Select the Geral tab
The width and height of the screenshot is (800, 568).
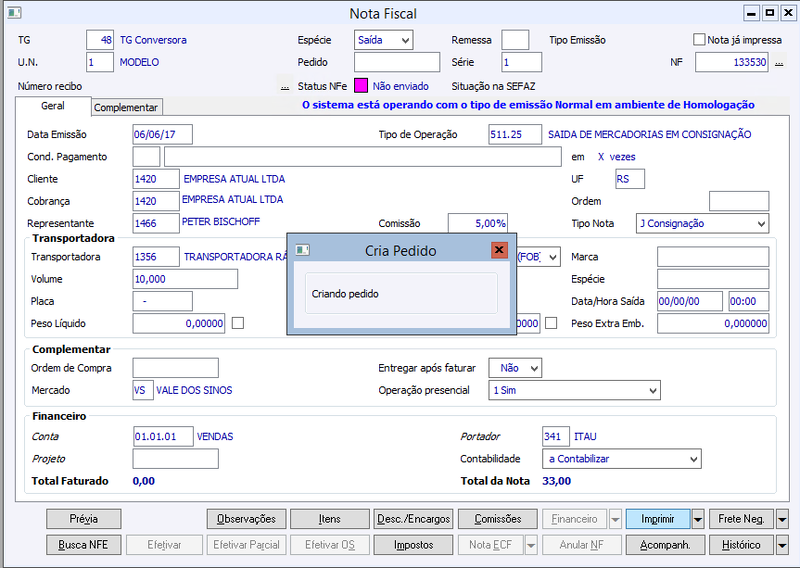click(x=53, y=106)
